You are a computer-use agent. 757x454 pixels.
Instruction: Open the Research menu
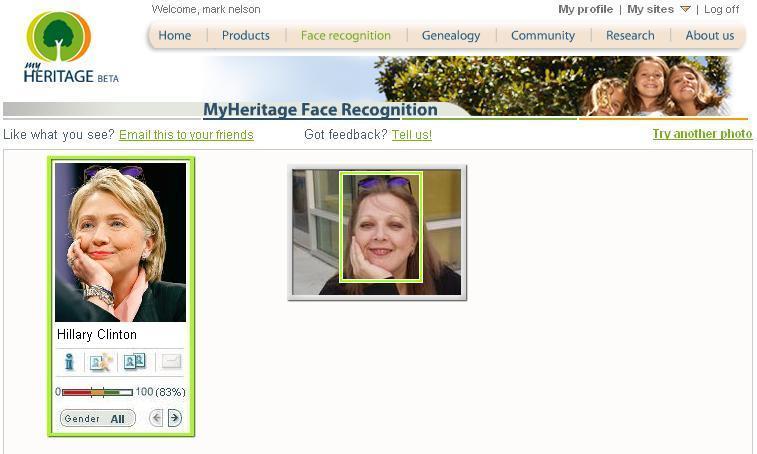630,35
